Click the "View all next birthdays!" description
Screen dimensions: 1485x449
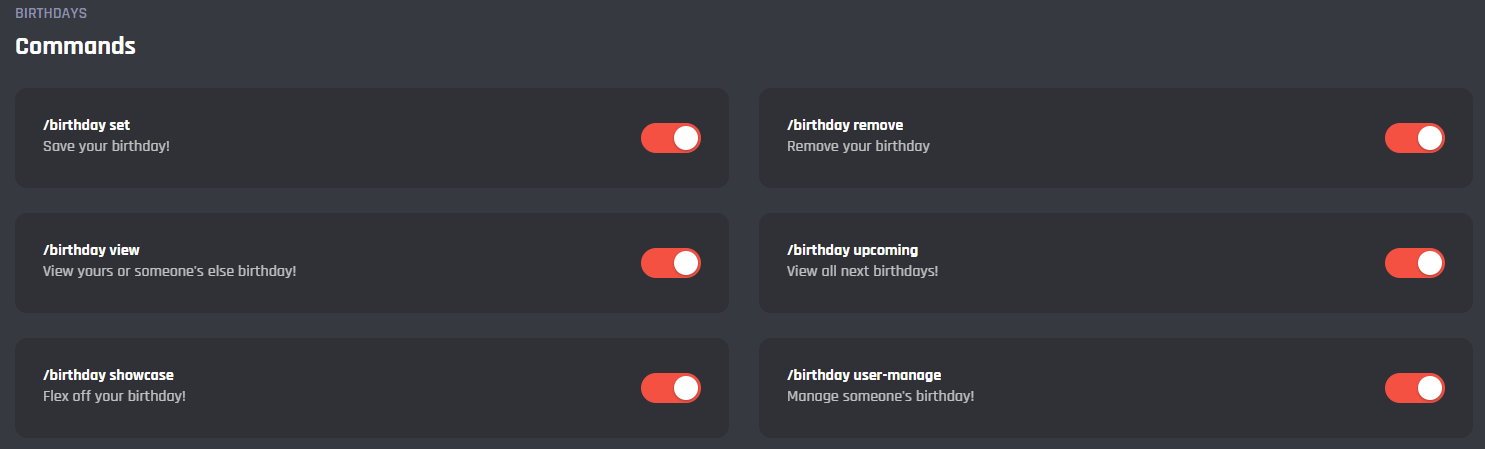tap(862, 271)
